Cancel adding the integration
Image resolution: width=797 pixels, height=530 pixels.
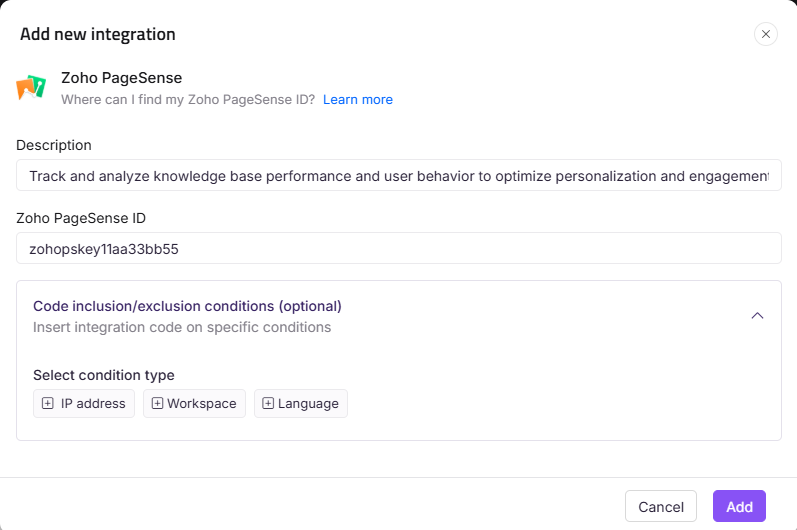[x=661, y=506]
